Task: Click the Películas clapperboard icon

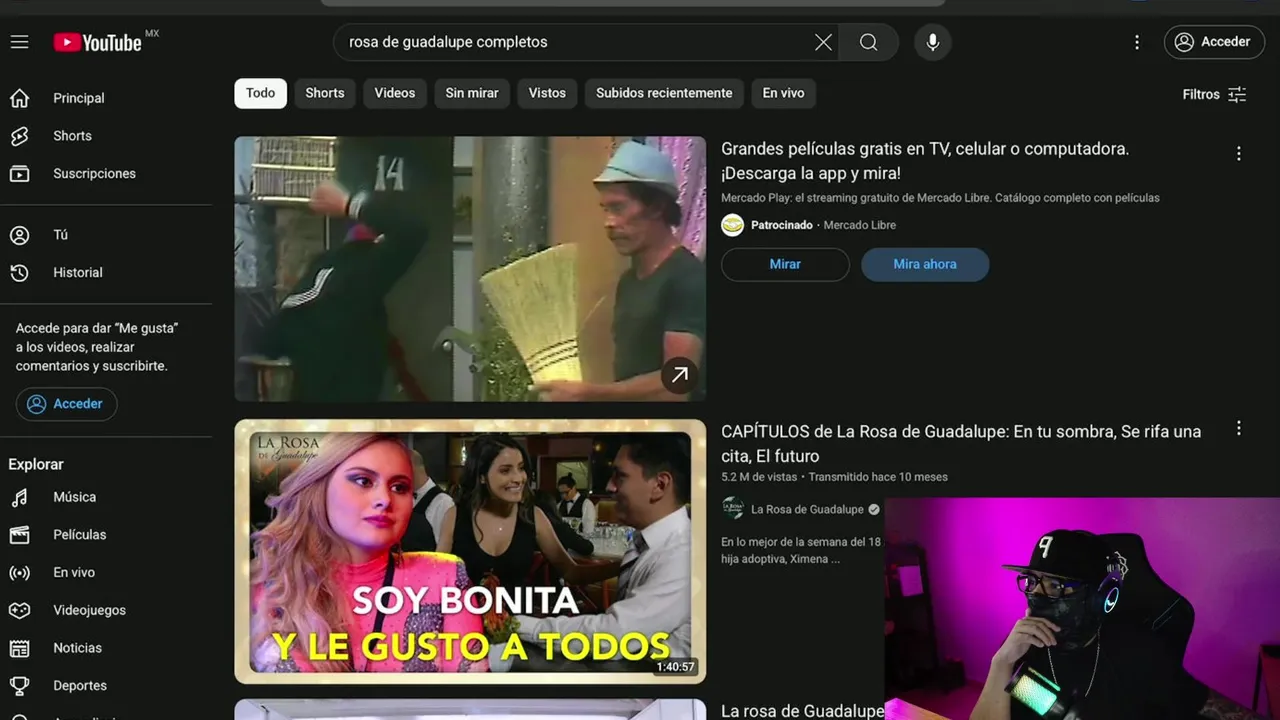Action: click(19, 535)
